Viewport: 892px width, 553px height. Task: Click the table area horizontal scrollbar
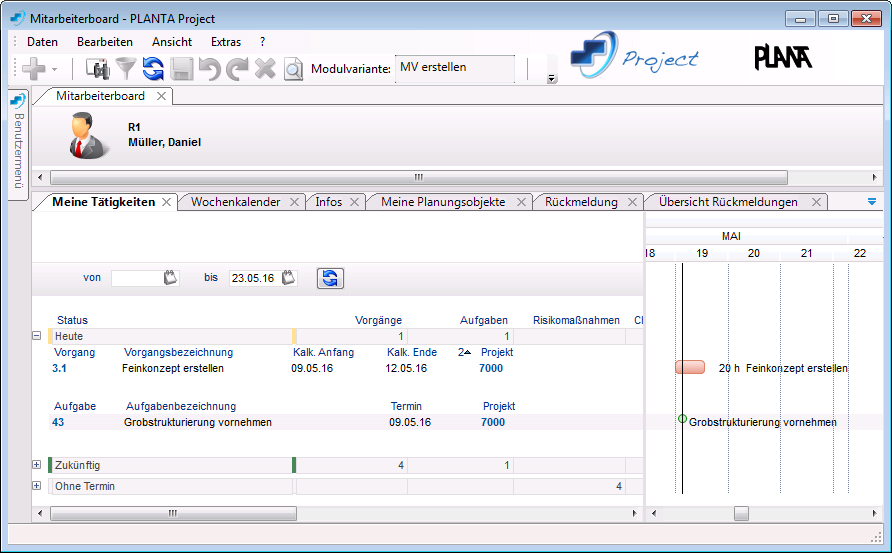tap(173, 513)
